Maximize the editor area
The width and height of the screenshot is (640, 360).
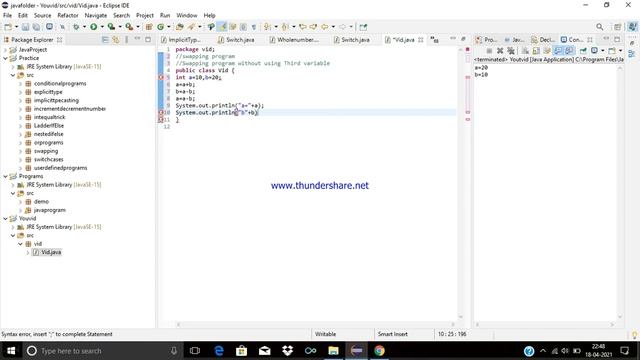463,39
